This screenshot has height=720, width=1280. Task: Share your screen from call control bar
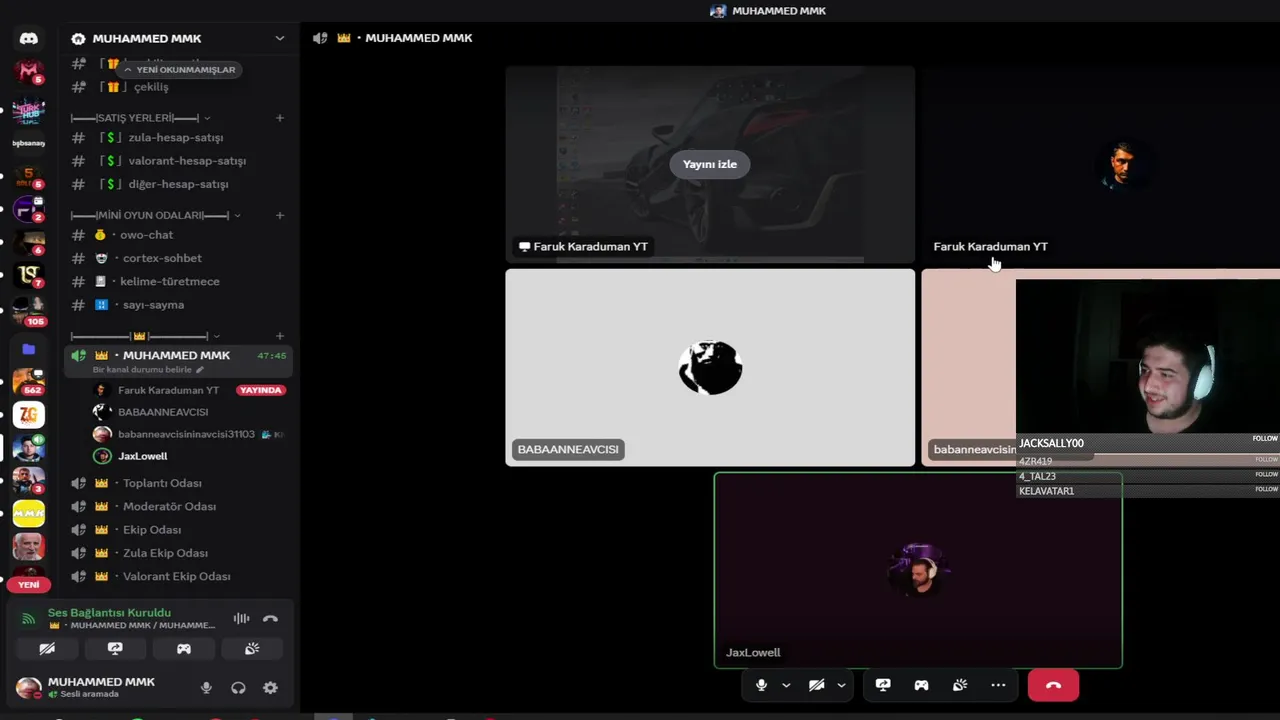point(883,685)
